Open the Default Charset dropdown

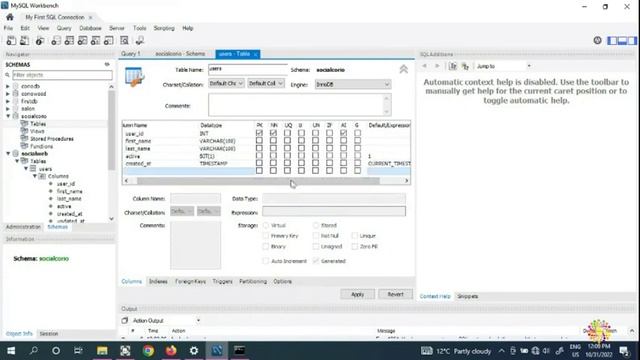pyautogui.click(x=226, y=83)
